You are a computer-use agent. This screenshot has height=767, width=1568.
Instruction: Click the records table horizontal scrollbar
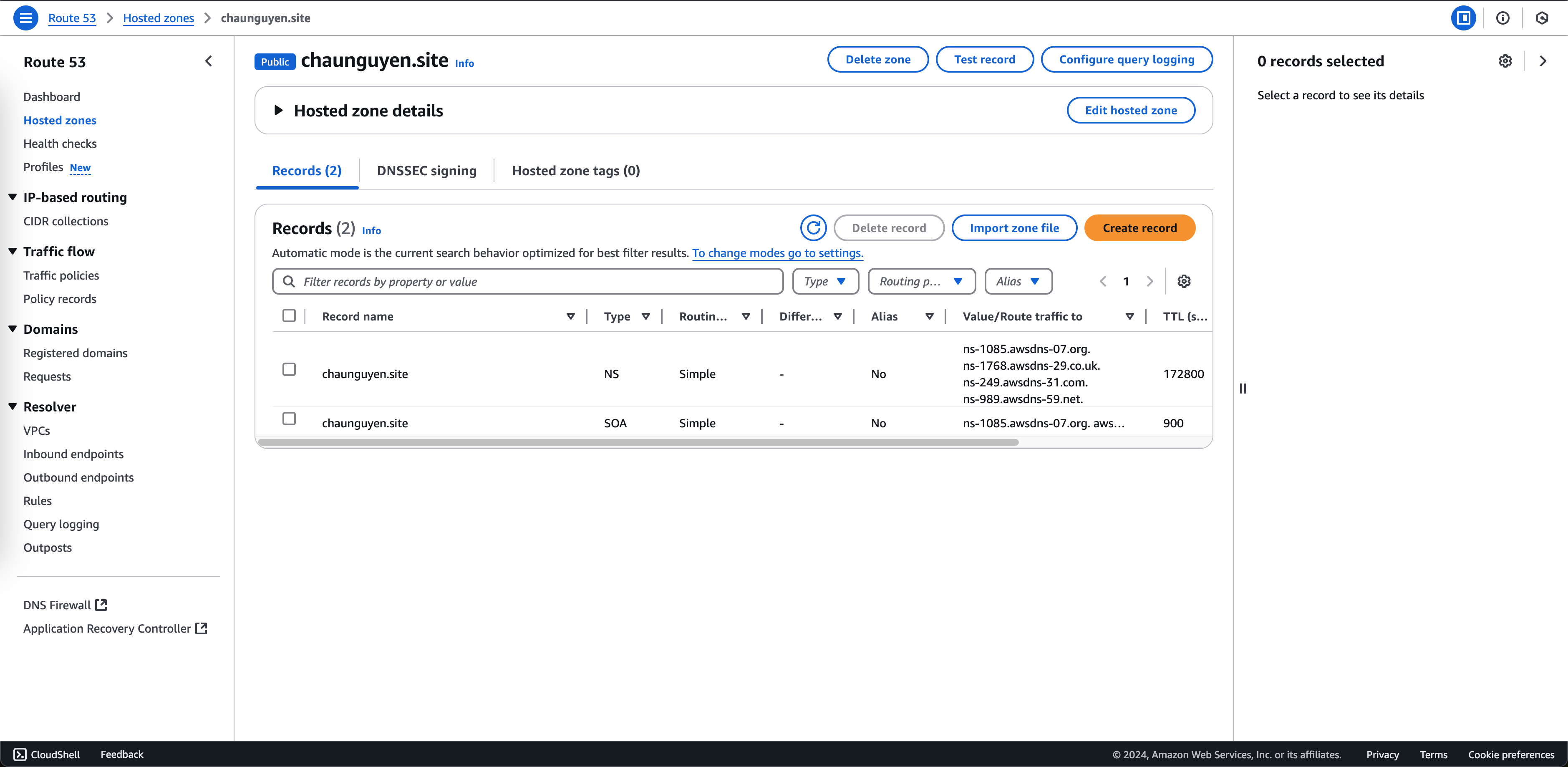coord(638,442)
